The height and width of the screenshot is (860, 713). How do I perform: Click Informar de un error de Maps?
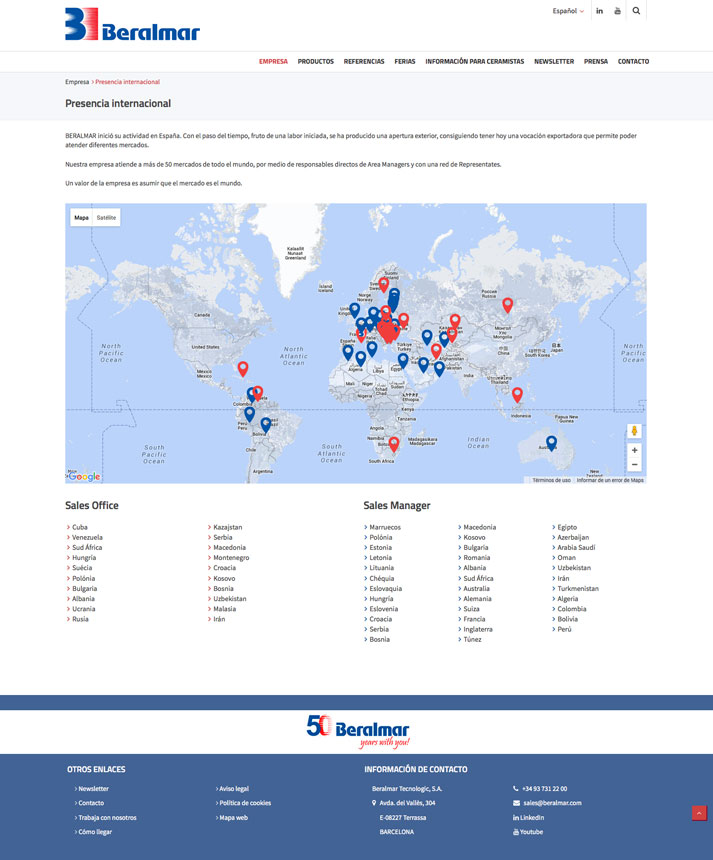pos(610,480)
